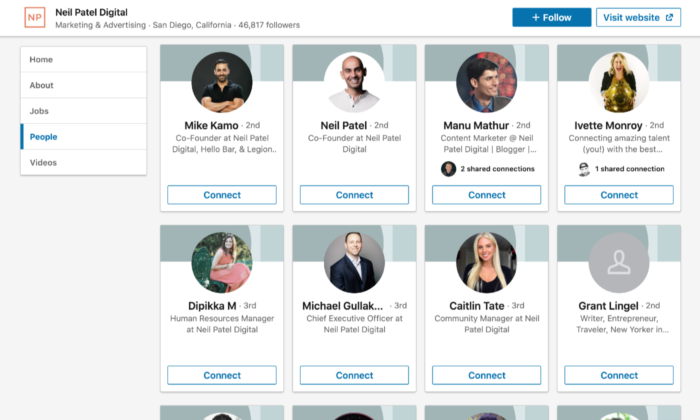Click Grant Lingel's placeholder avatar icon

[x=619, y=262]
